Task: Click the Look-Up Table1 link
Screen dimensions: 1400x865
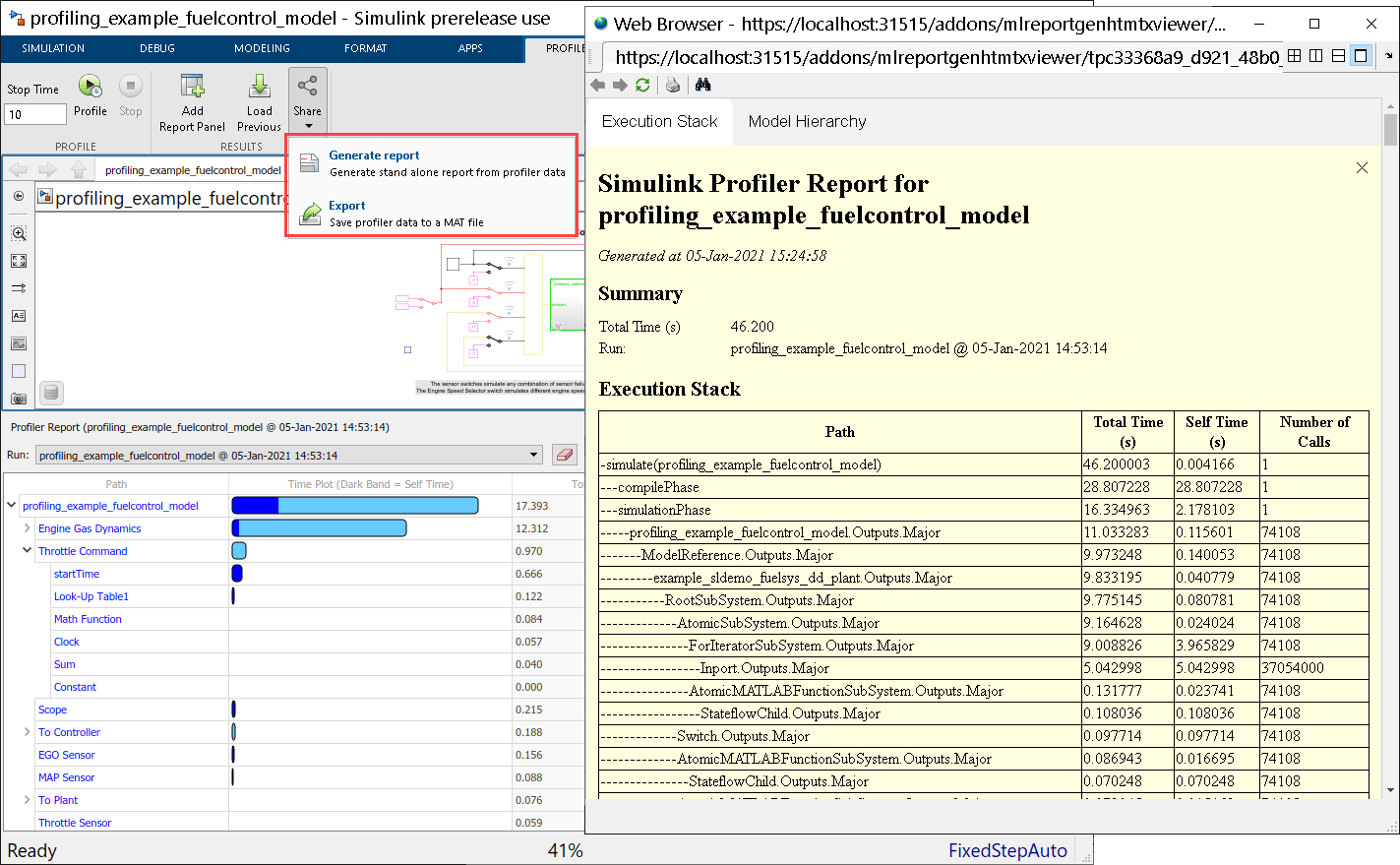Action: coord(91,596)
